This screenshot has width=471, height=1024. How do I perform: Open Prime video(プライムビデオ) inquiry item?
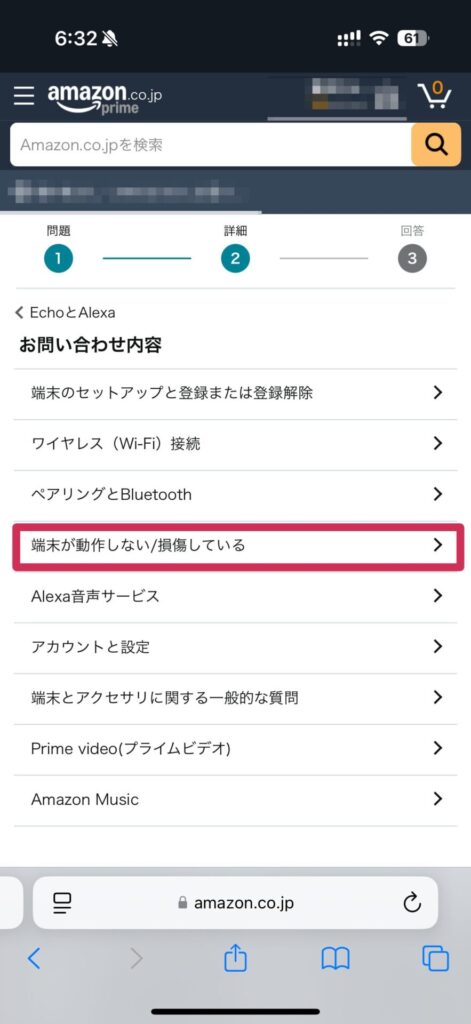(x=235, y=748)
